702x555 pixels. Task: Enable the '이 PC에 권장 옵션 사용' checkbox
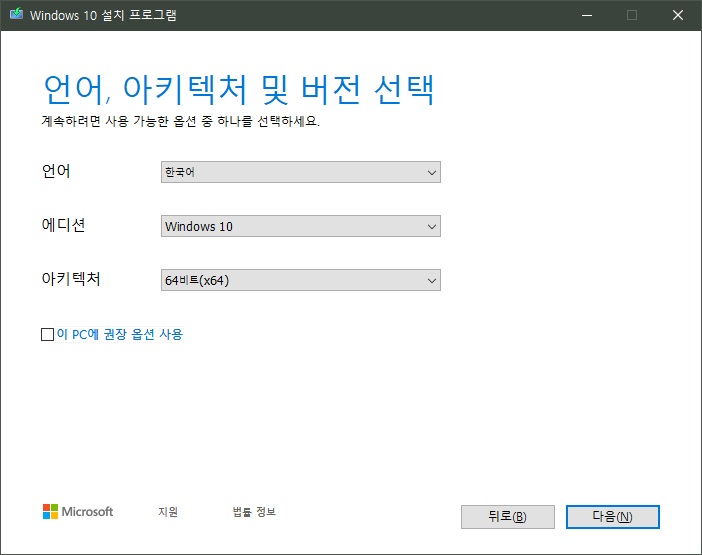click(x=47, y=334)
